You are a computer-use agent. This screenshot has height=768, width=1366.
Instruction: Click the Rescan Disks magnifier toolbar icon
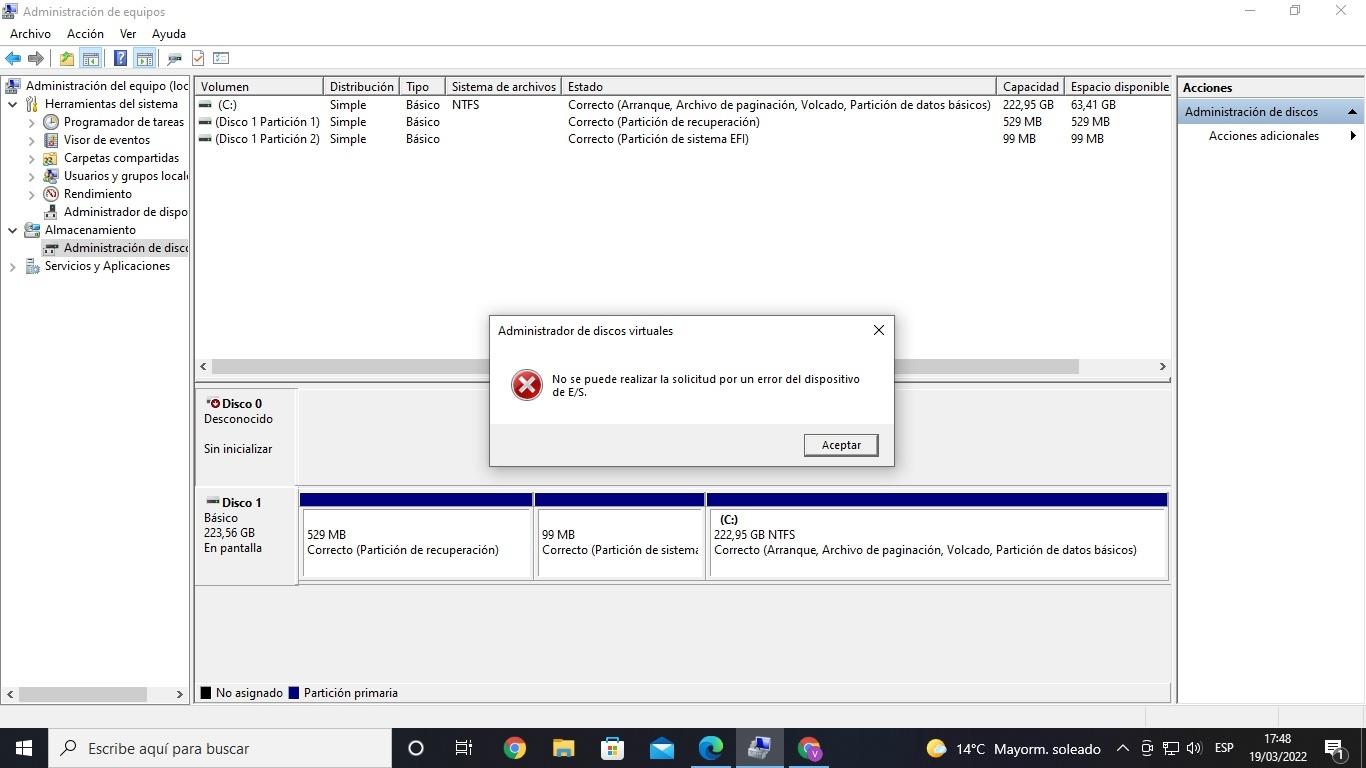coord(174,58)
